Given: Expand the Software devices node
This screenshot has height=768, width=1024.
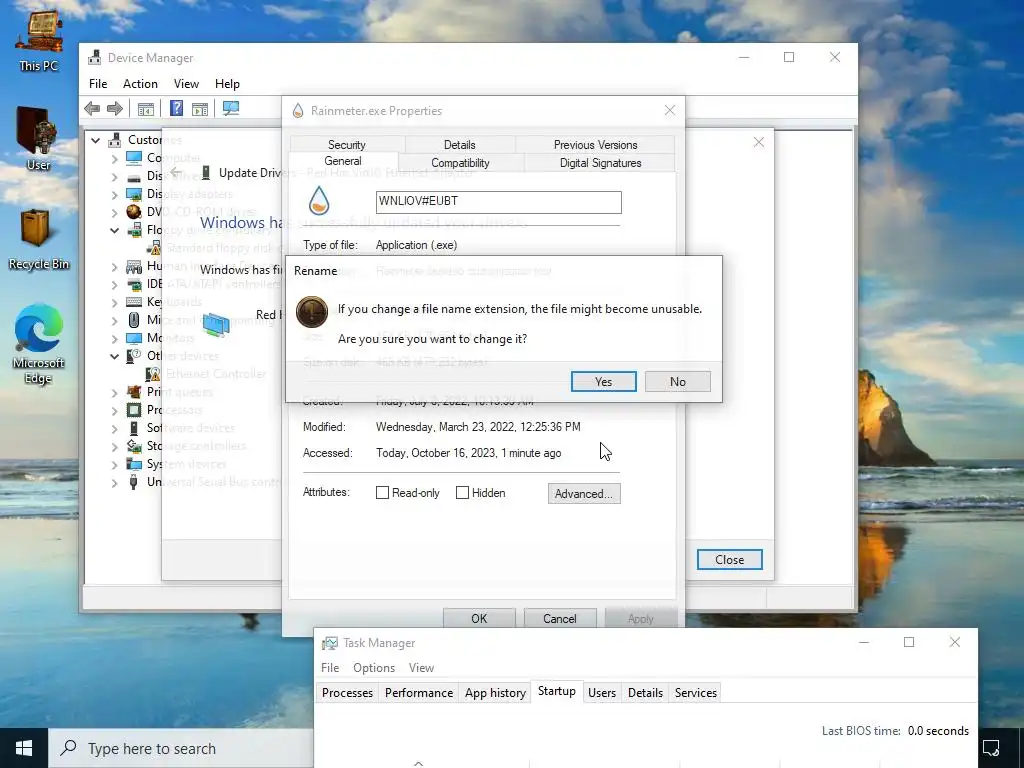Looking at the screenshot, I should (115, 428).
